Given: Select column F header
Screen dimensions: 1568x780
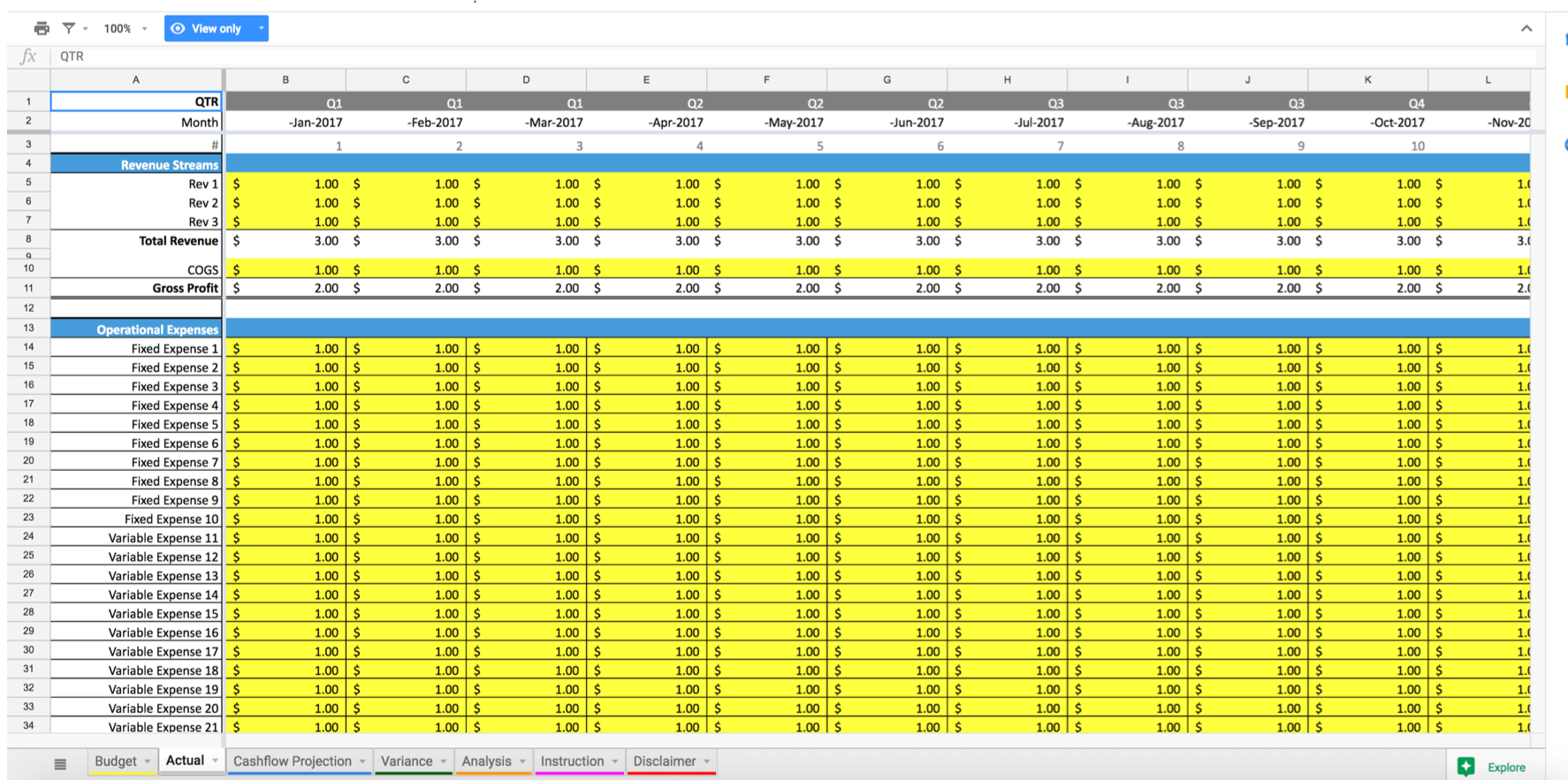Looking at the screenshot, I should pos(766,80).
